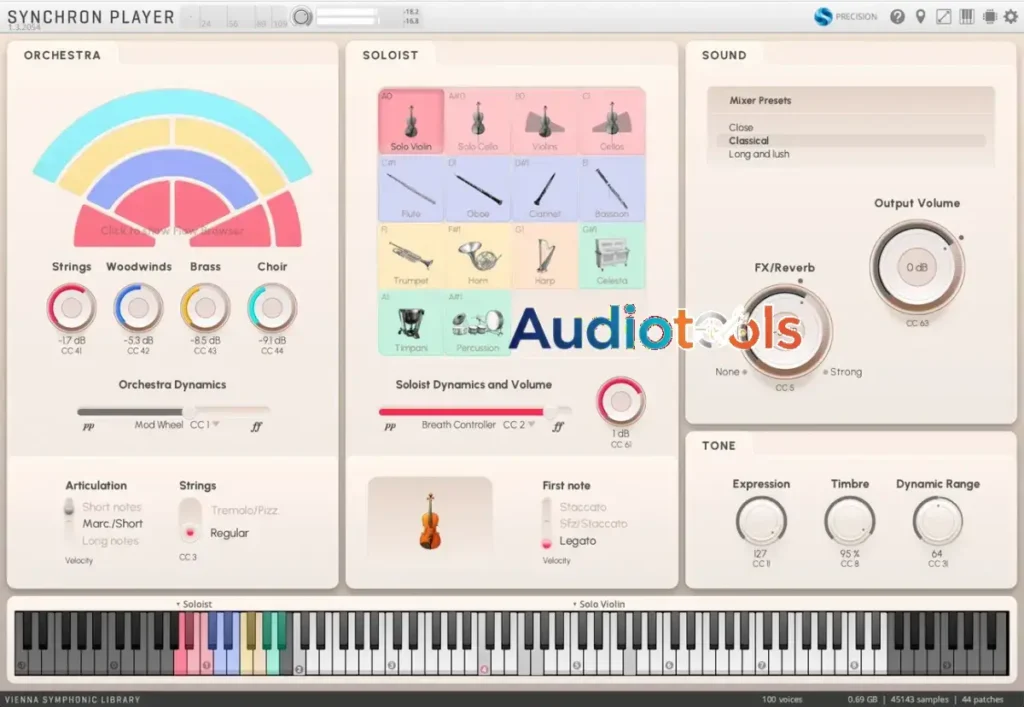Switch to the Tone panel tab

click(x=718, y=446)
